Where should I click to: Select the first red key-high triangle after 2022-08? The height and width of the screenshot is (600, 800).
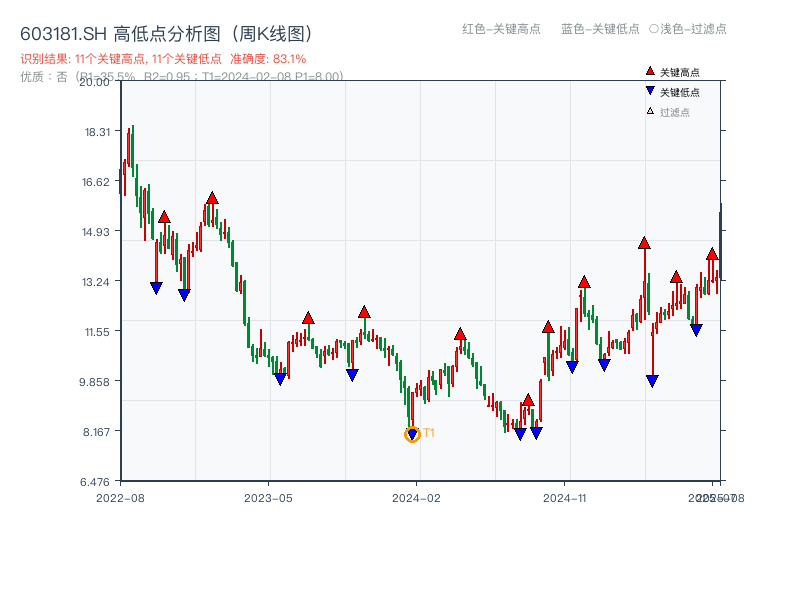(164, 217)
